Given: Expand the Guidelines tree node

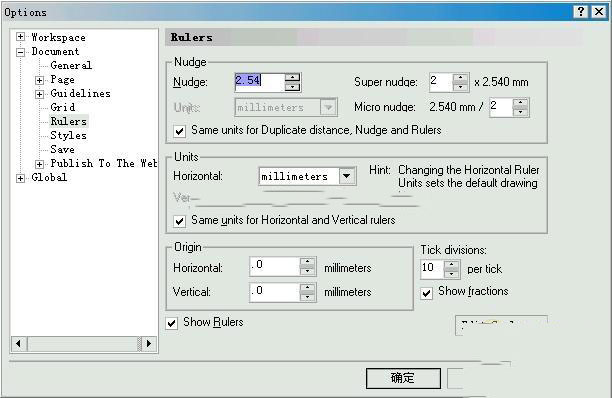Looking at the screenshot, I should coord(39,94).
